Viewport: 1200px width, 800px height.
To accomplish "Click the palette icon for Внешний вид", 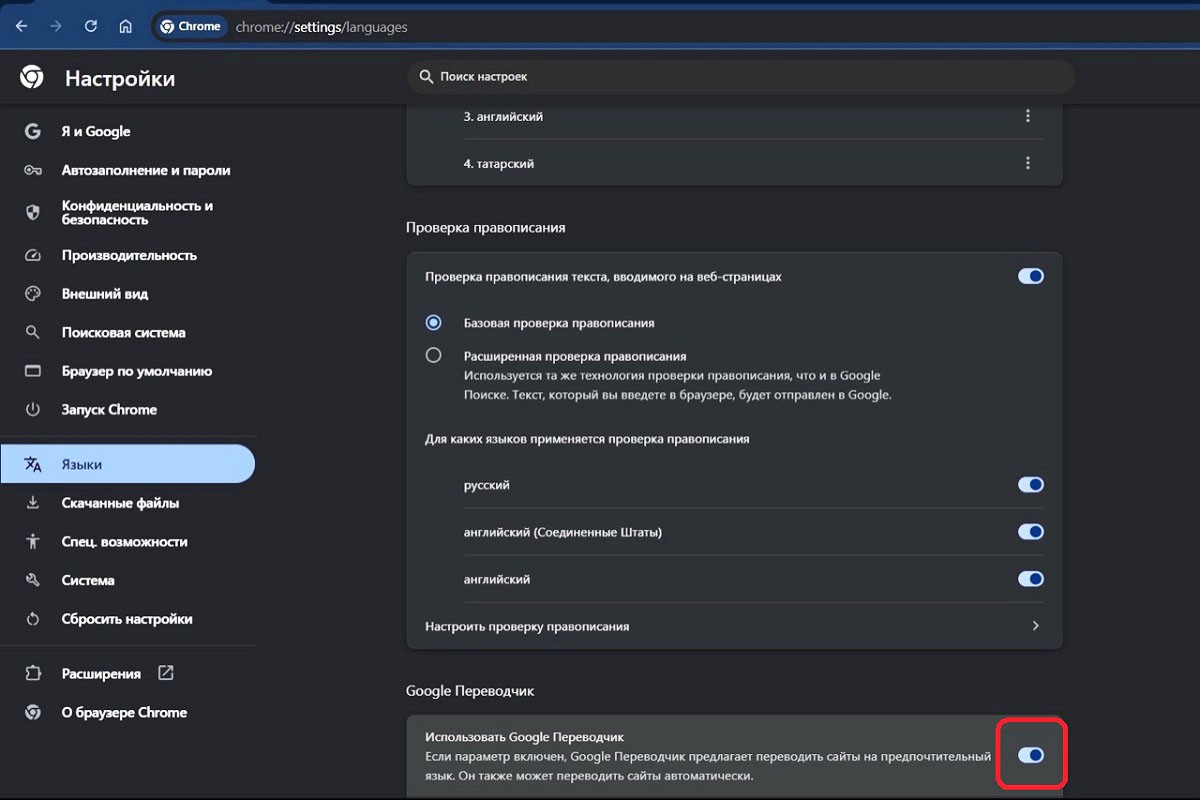I will [x=33, y=294].
